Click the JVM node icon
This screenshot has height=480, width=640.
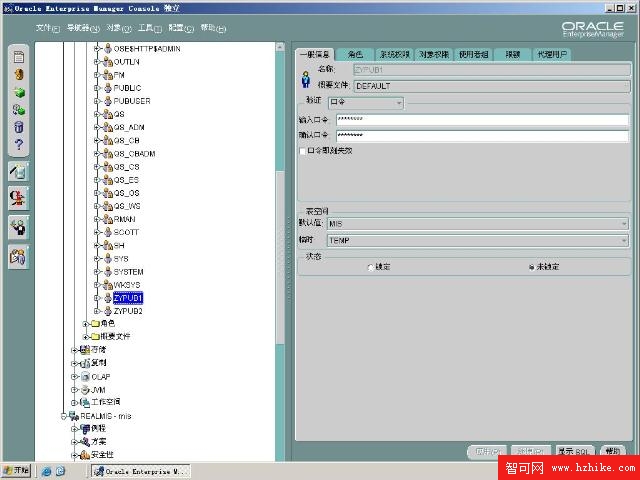(x=85, y=390)
